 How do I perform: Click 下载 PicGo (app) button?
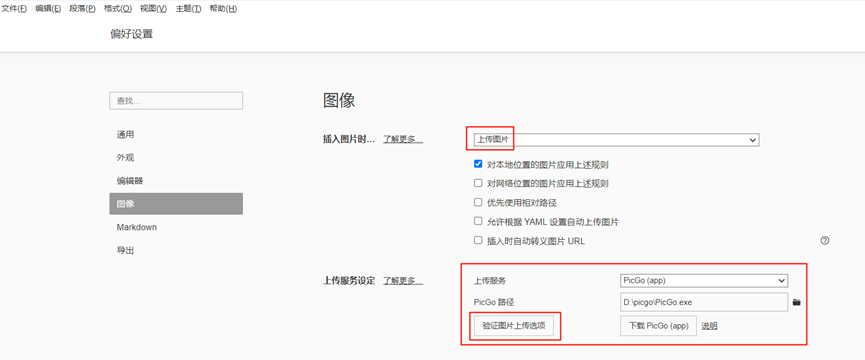tap(659, 326)
